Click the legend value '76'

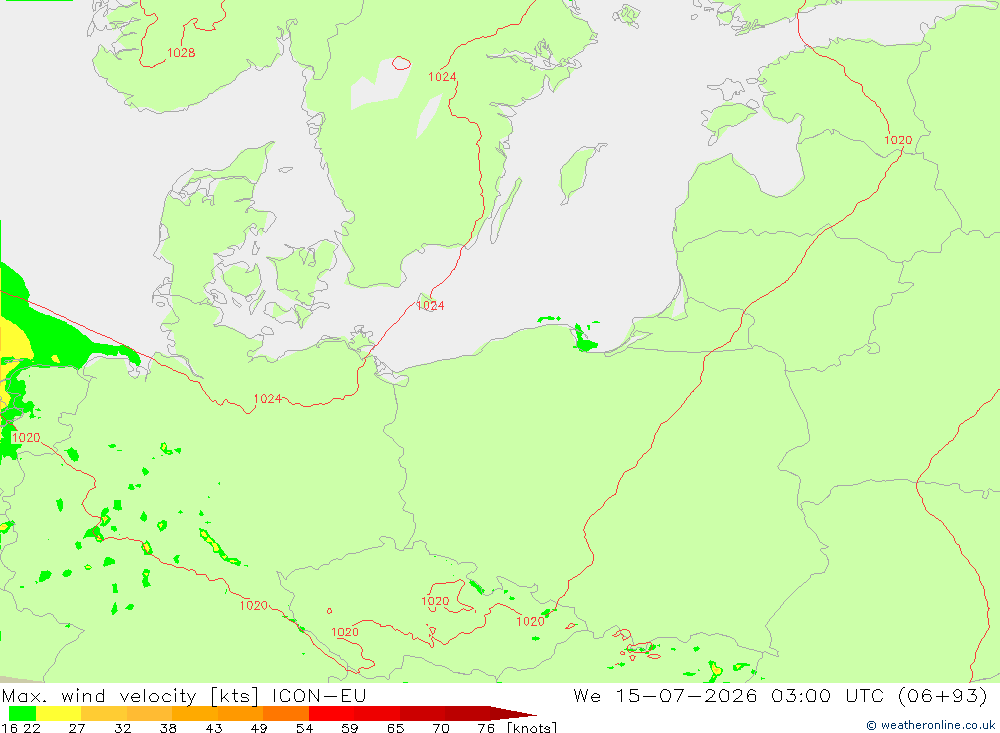click(486, 728)
